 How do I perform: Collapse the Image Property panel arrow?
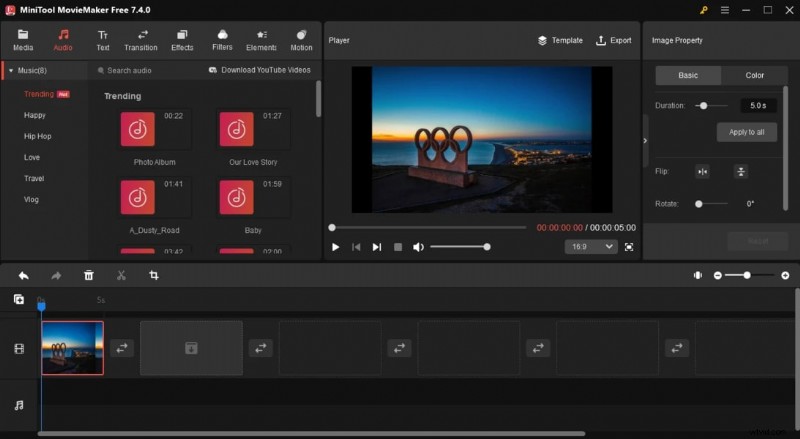click(645, 140)
